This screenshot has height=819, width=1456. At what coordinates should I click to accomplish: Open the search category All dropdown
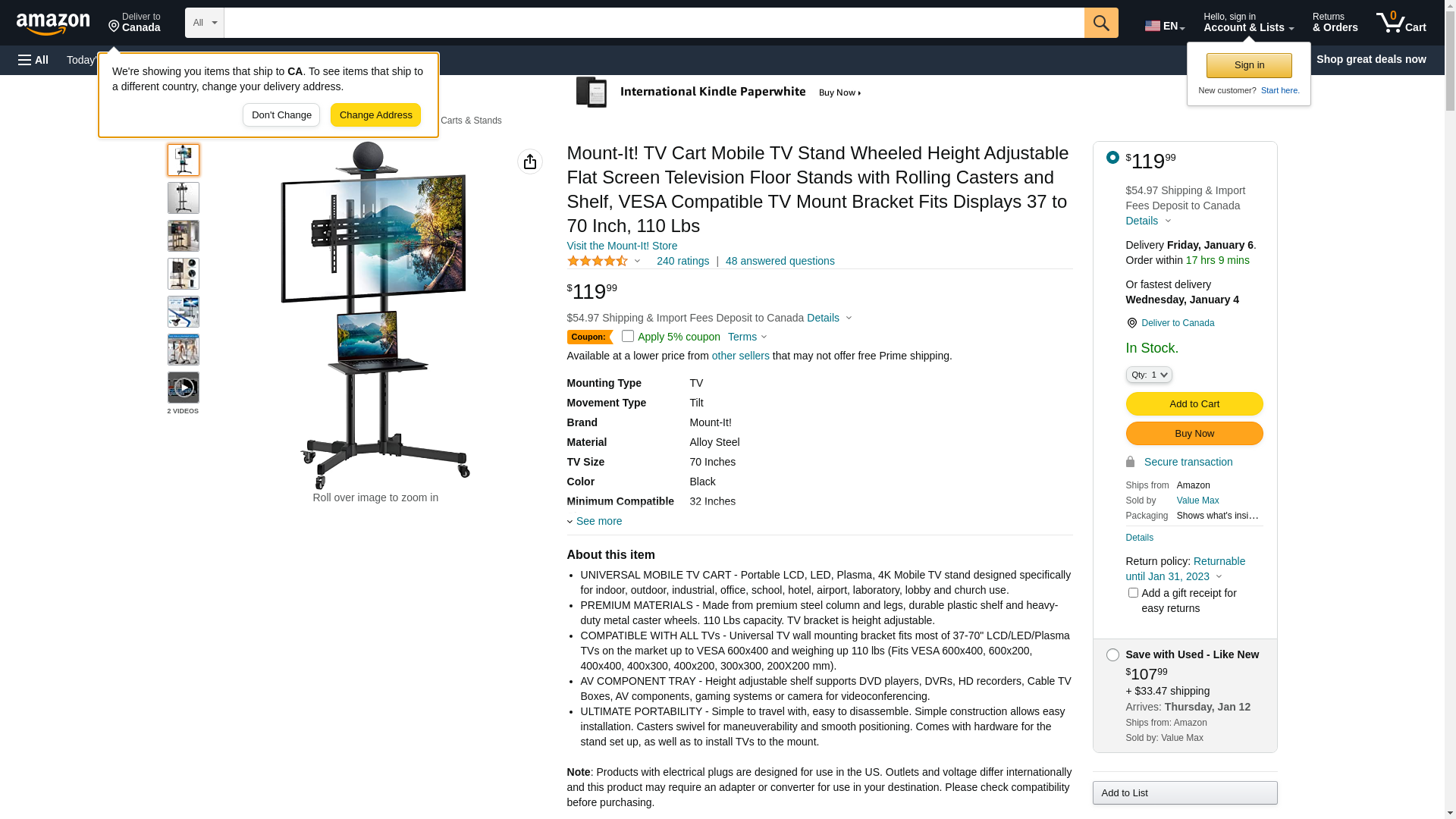[x=205, y=23]
